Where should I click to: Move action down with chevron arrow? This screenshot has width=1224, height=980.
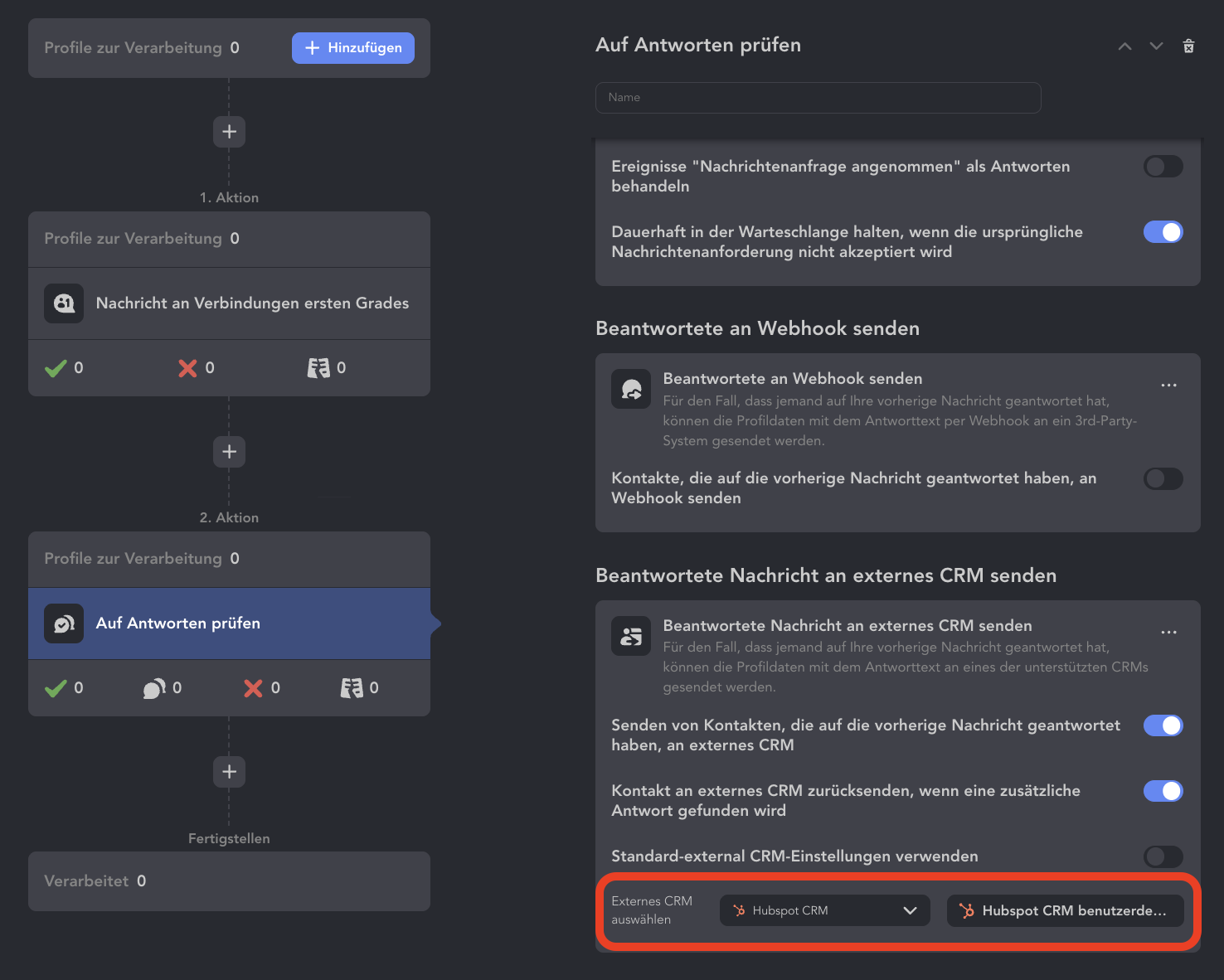pyautogui.click(x=1156, y=46)
